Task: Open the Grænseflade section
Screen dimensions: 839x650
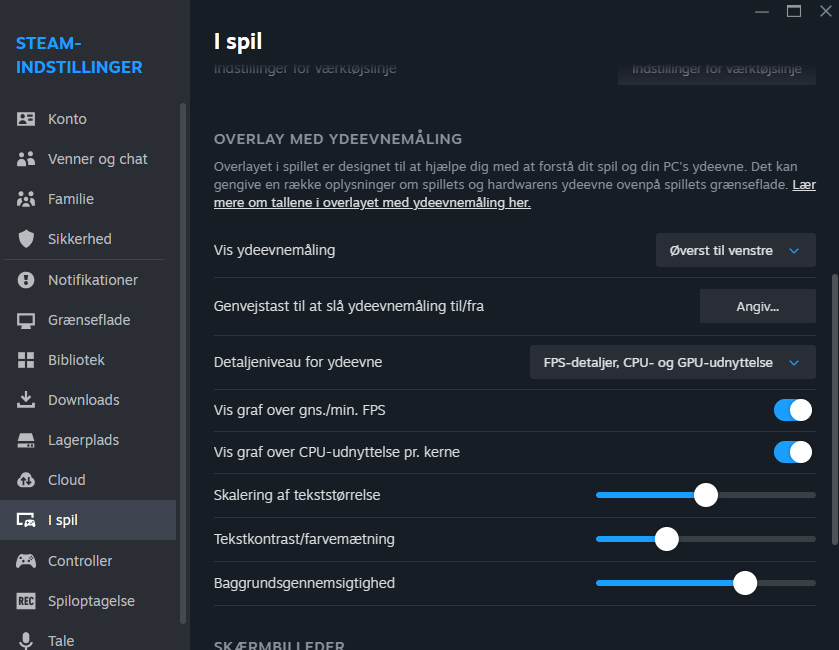Action: 88,320
